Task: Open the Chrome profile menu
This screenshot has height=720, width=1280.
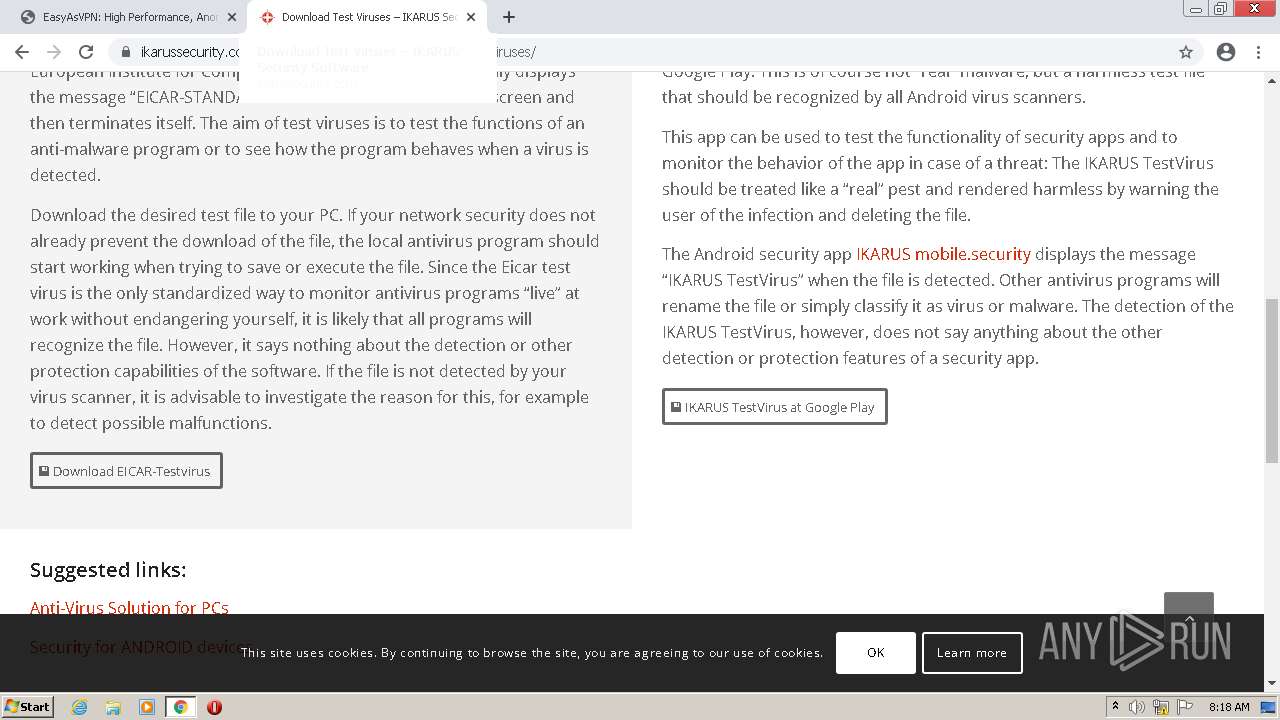Action: tap(1226, 52)
